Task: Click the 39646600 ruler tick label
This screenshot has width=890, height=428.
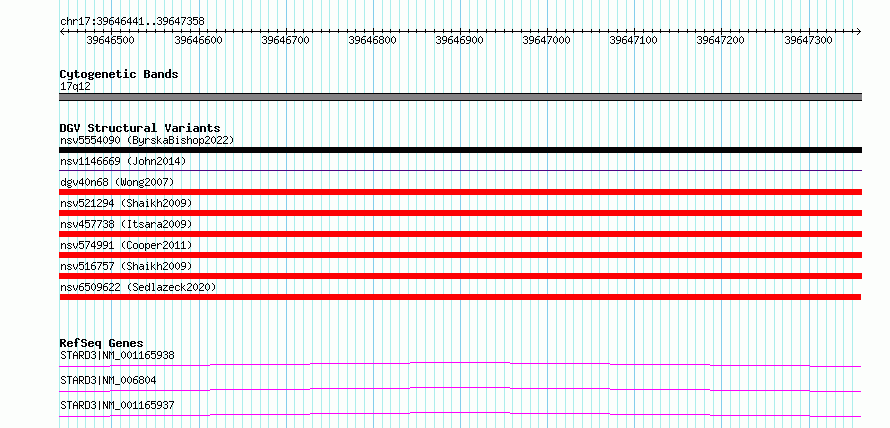Action: (x=199, y=40)
